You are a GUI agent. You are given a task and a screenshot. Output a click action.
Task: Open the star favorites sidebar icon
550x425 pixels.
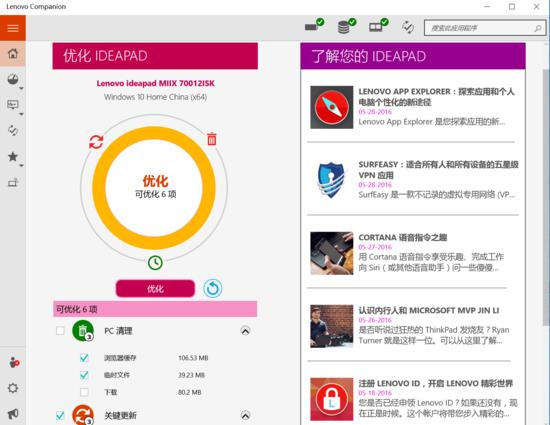pyautogui.click(x=13, y=156)
